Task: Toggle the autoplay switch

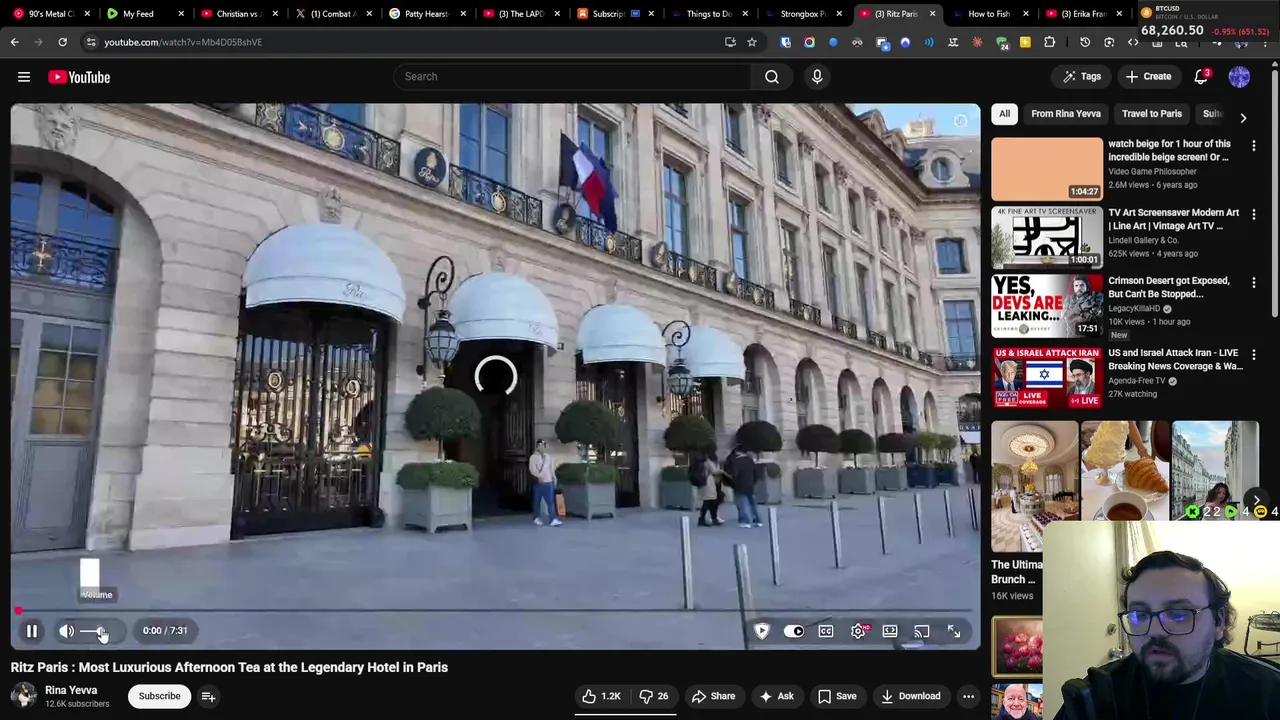Action: click(x=794, y=631)
